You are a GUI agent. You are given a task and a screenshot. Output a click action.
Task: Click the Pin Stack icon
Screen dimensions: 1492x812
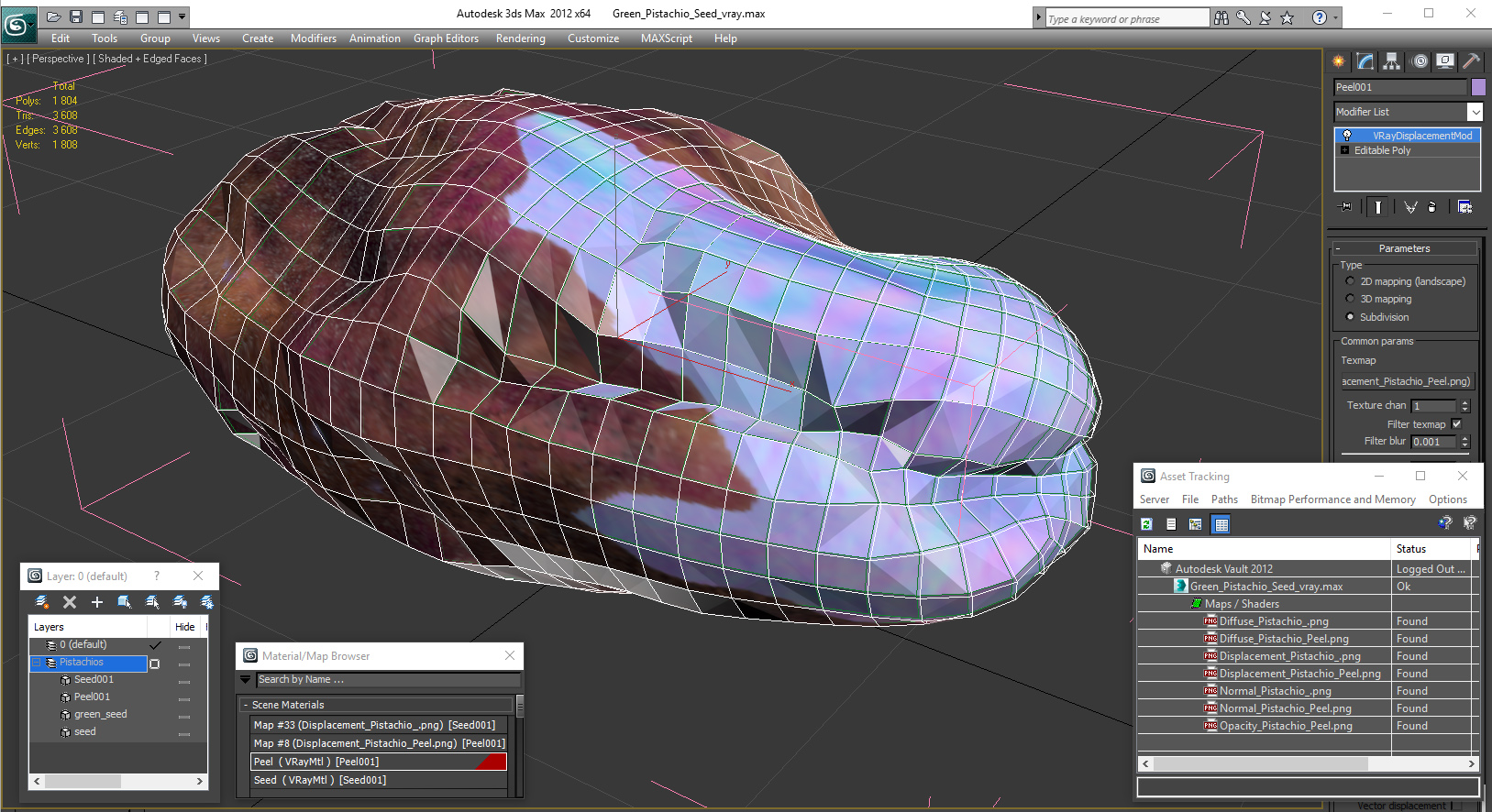[1345, 207]
